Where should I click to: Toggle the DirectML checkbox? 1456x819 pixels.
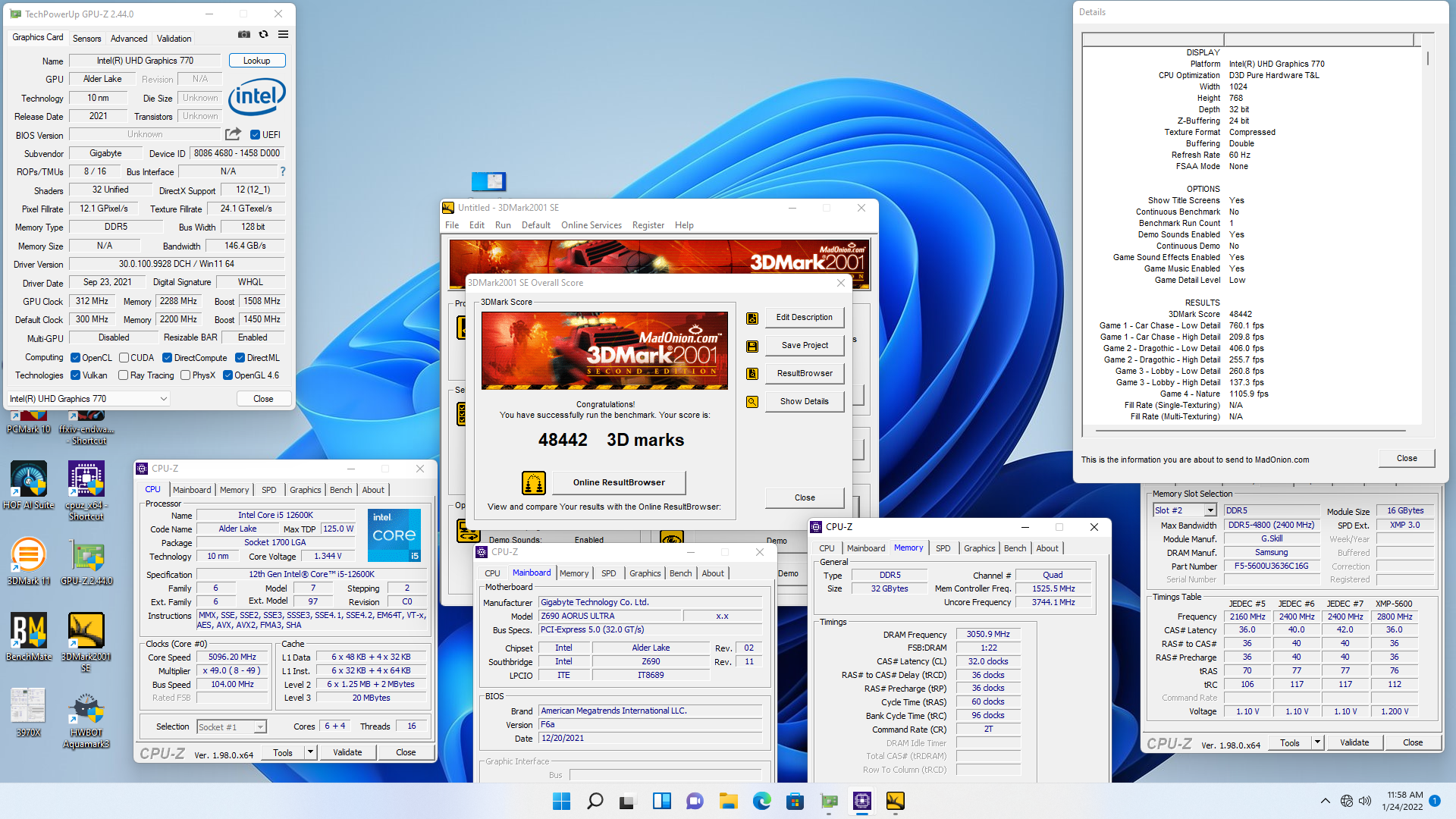click(x=240, y=358)
